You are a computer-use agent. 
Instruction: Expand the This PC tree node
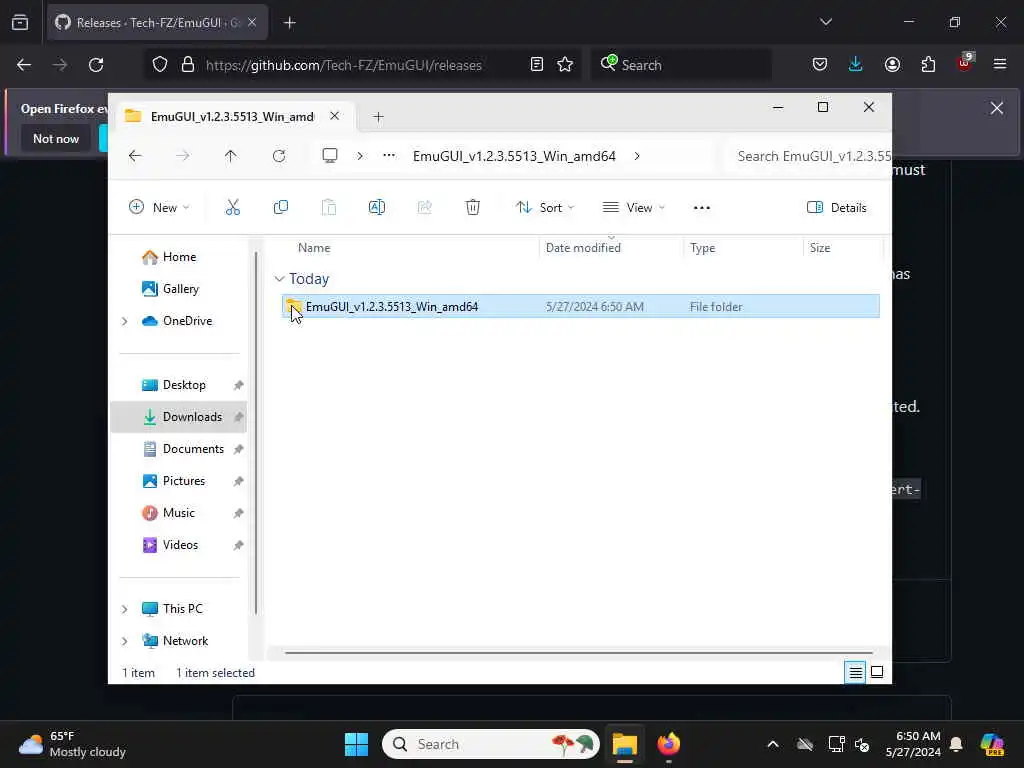(x=125, y=609)
